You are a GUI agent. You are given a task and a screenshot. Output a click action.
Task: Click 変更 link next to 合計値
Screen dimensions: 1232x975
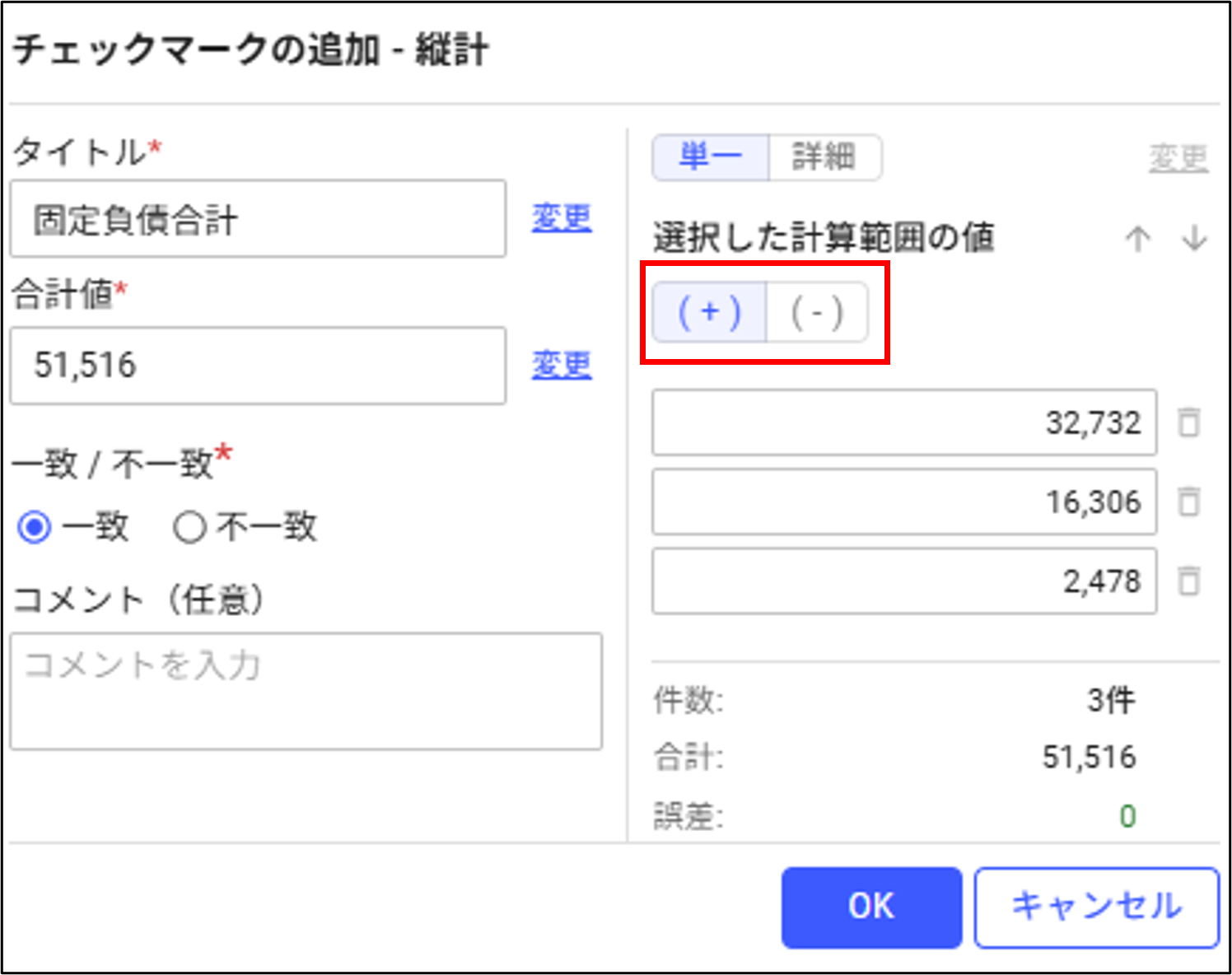(x=562, y=365)
